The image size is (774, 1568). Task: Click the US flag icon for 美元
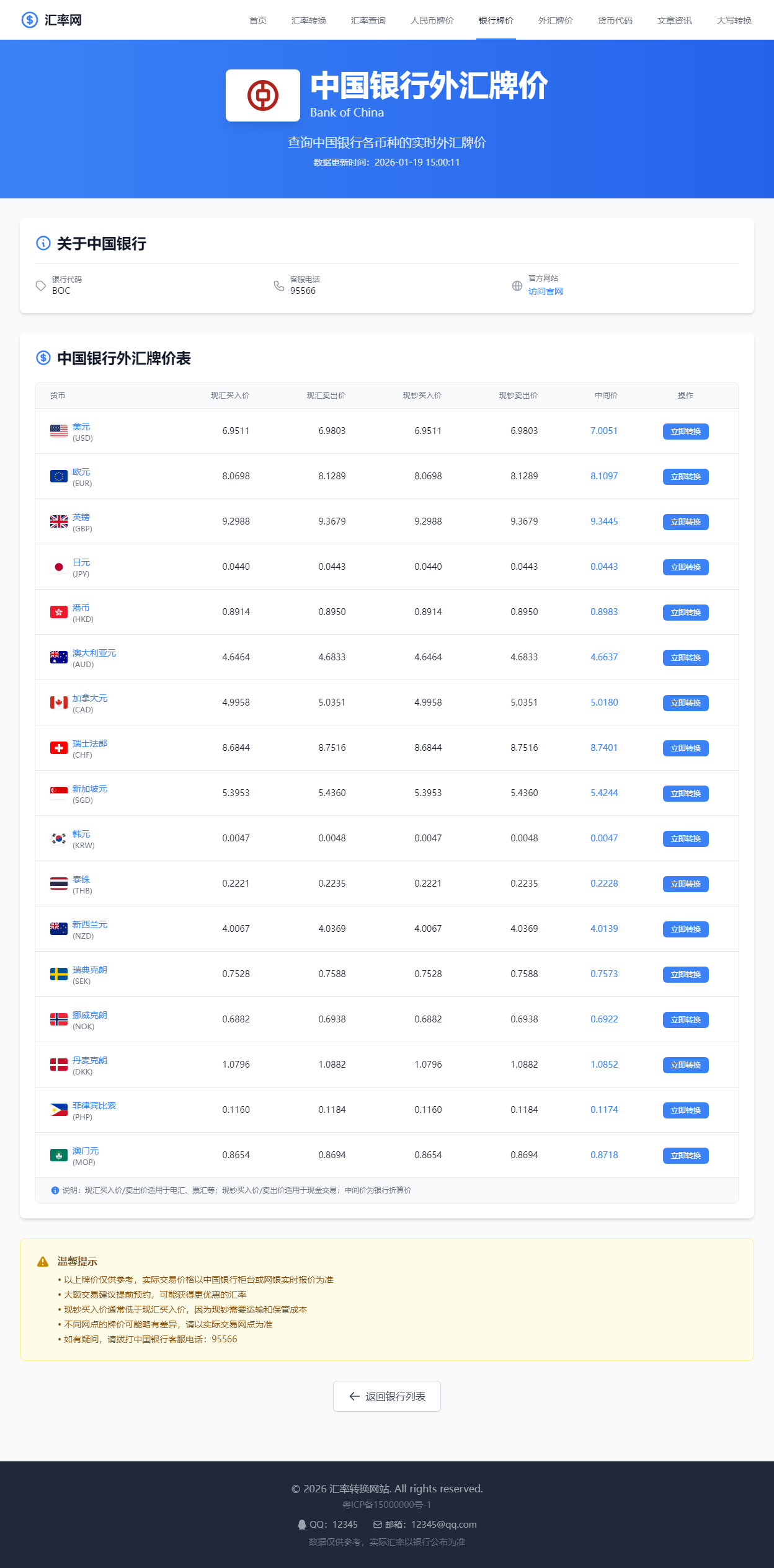coord(59,431)
